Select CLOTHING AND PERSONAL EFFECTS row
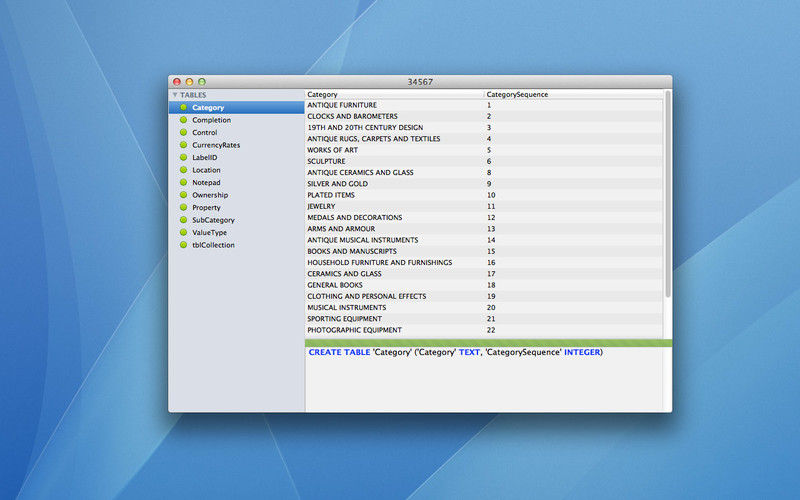Image resolution: width=800 pixels, height=500 pixels. 484,296
